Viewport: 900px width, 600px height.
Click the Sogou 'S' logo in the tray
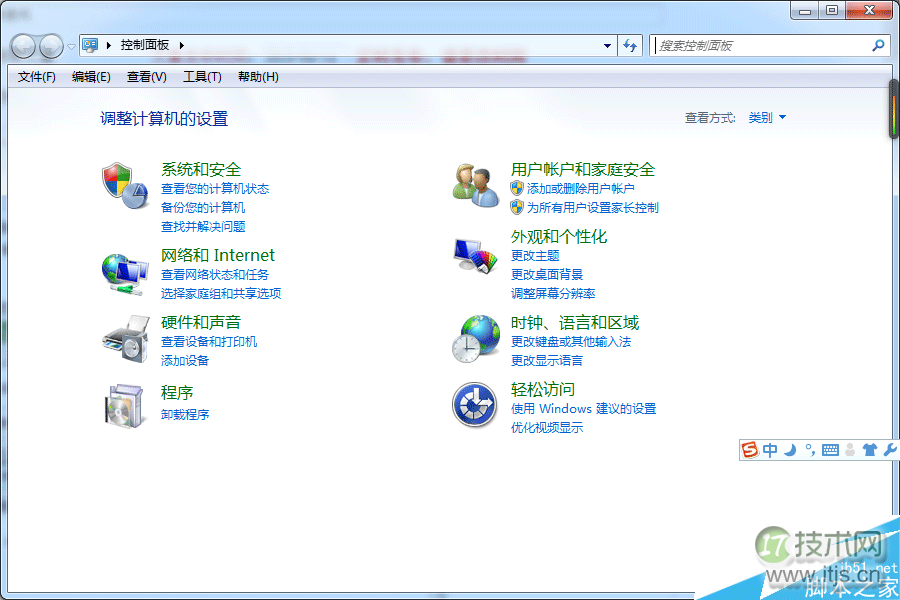pyautogui.click(x=749, y=450)
